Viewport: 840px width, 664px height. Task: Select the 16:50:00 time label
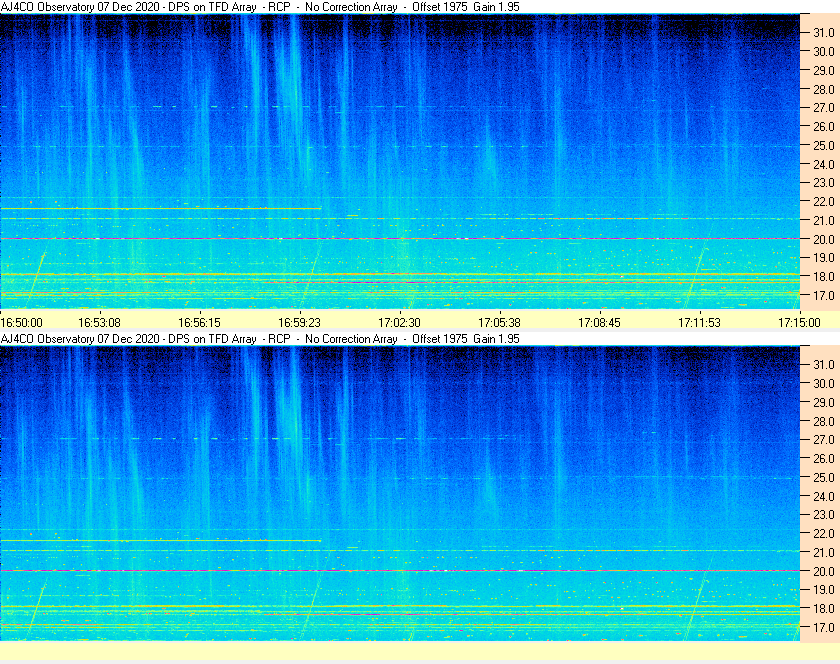[x=21, y=323]
